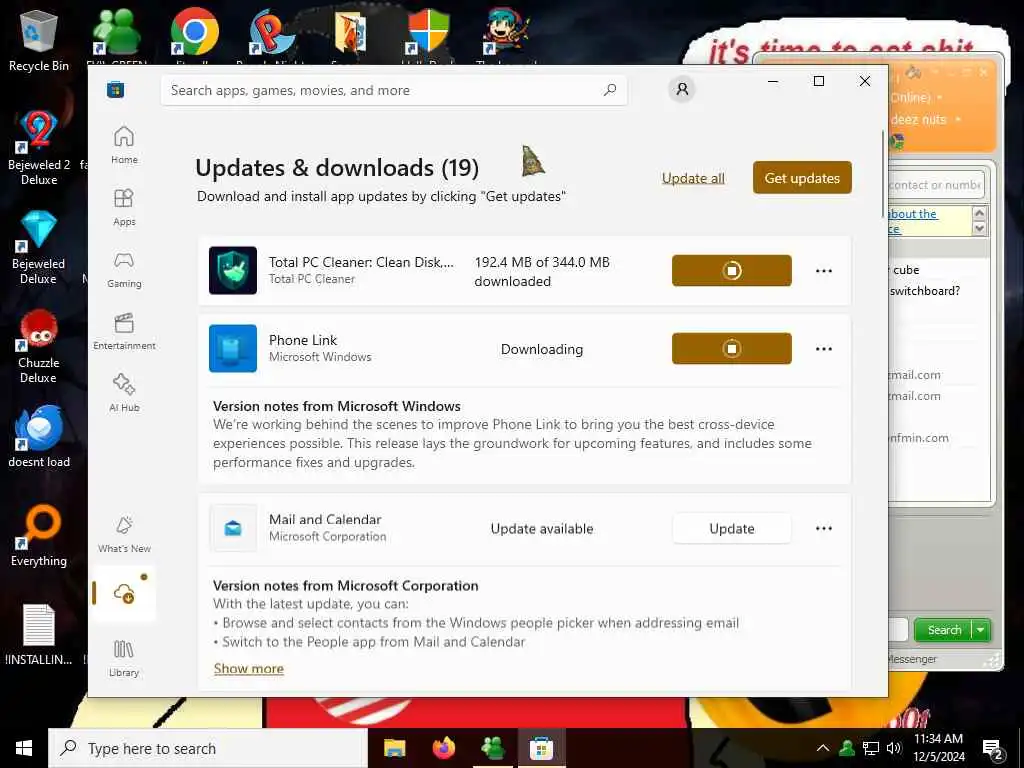This screenshot has height=768, width=1024.
Task: Stop the Phone Link download
Action: pyautogui.click(x=731, y=349)
